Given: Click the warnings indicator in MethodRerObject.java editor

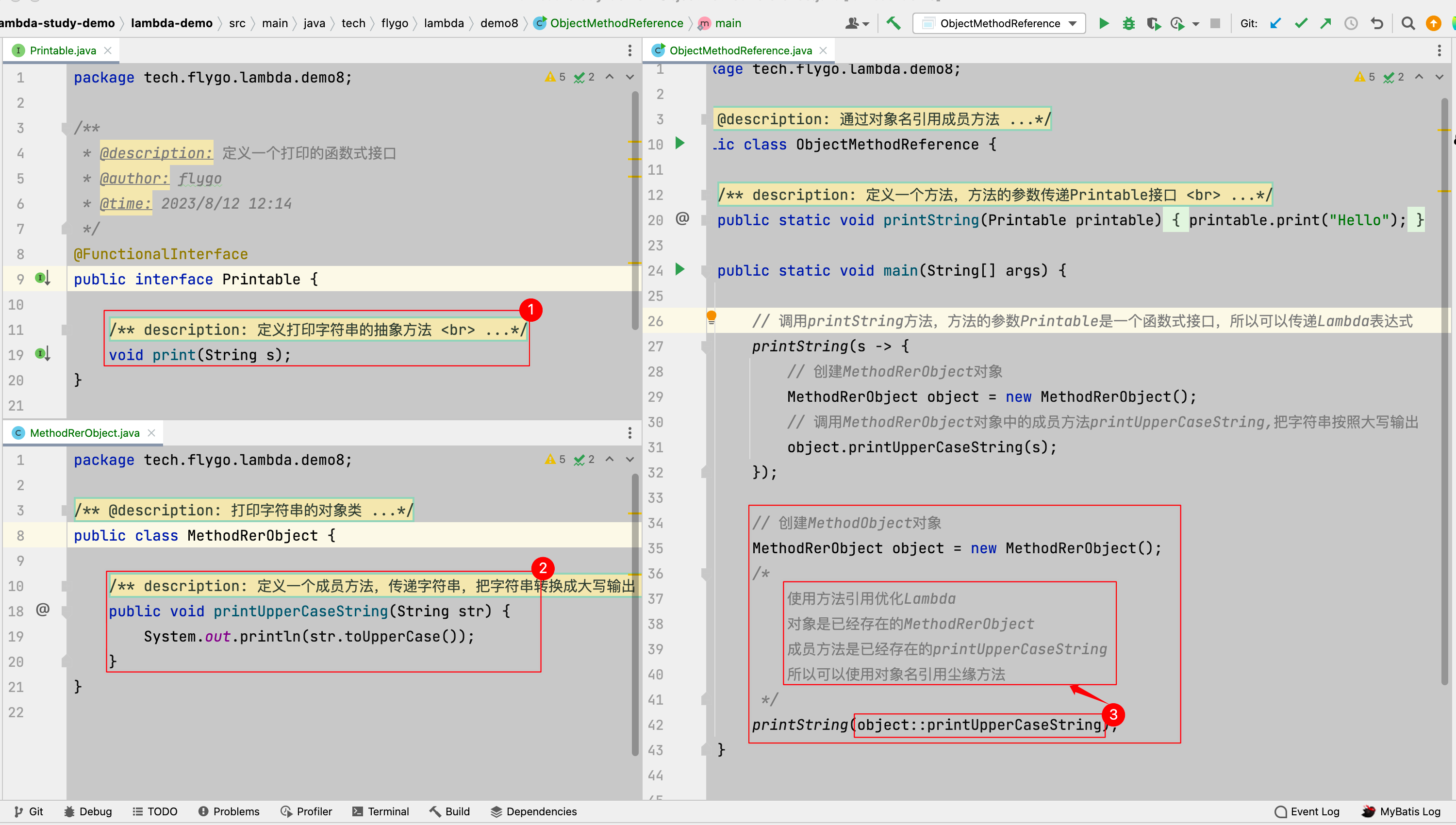Looking at the screenshot, I should 555,459.
